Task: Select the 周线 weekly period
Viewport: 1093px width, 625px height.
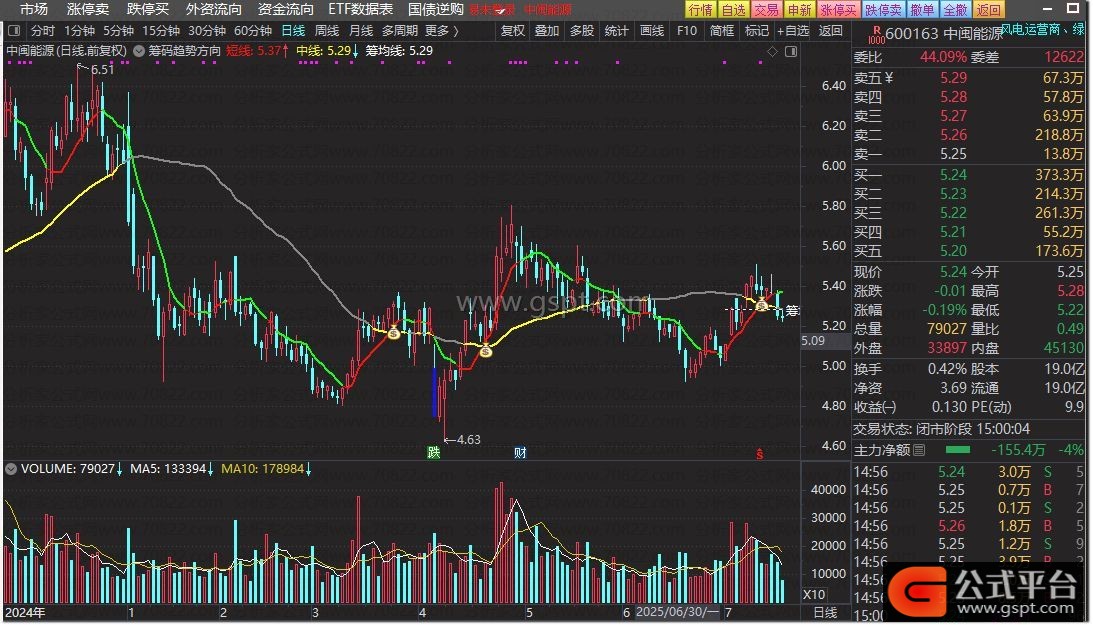Action: click(327, 31)
